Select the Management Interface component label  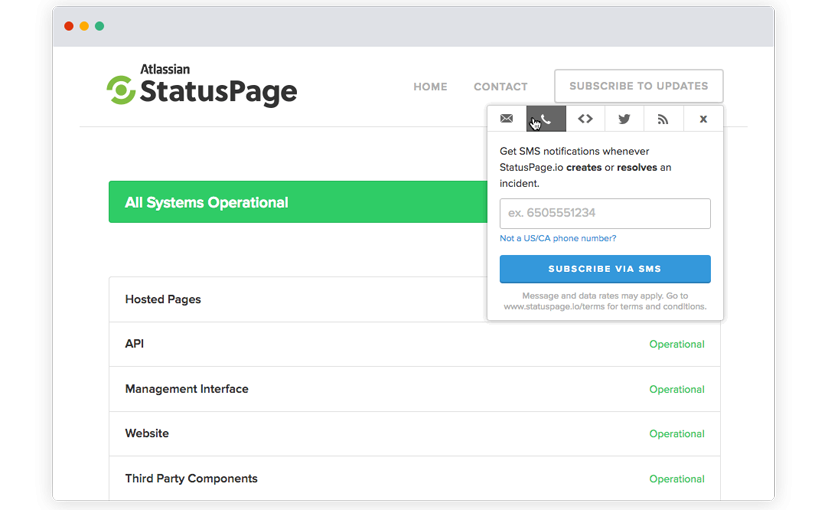186,389
